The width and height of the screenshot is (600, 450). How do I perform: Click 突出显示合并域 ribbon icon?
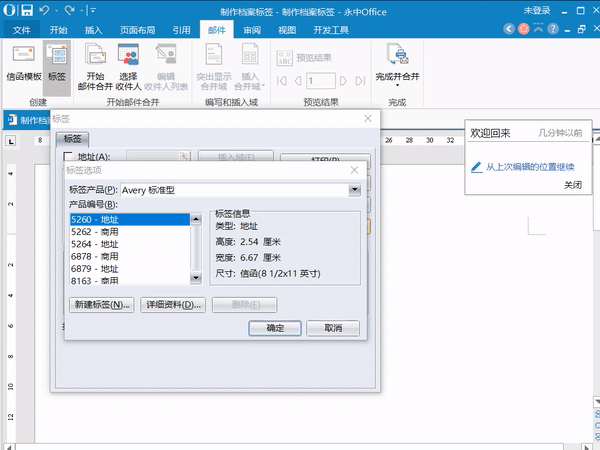(x=214, y=54)
